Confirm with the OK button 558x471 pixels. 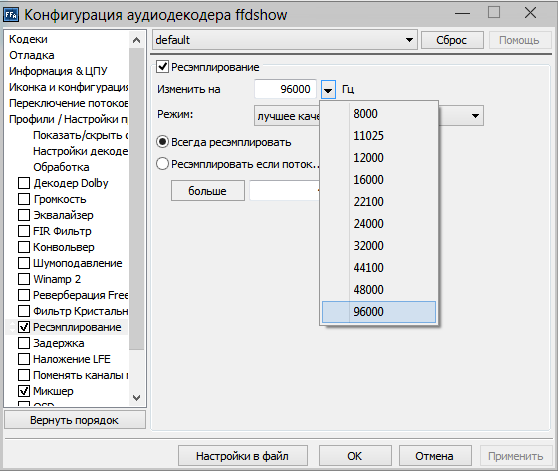(x=355, y=456)
